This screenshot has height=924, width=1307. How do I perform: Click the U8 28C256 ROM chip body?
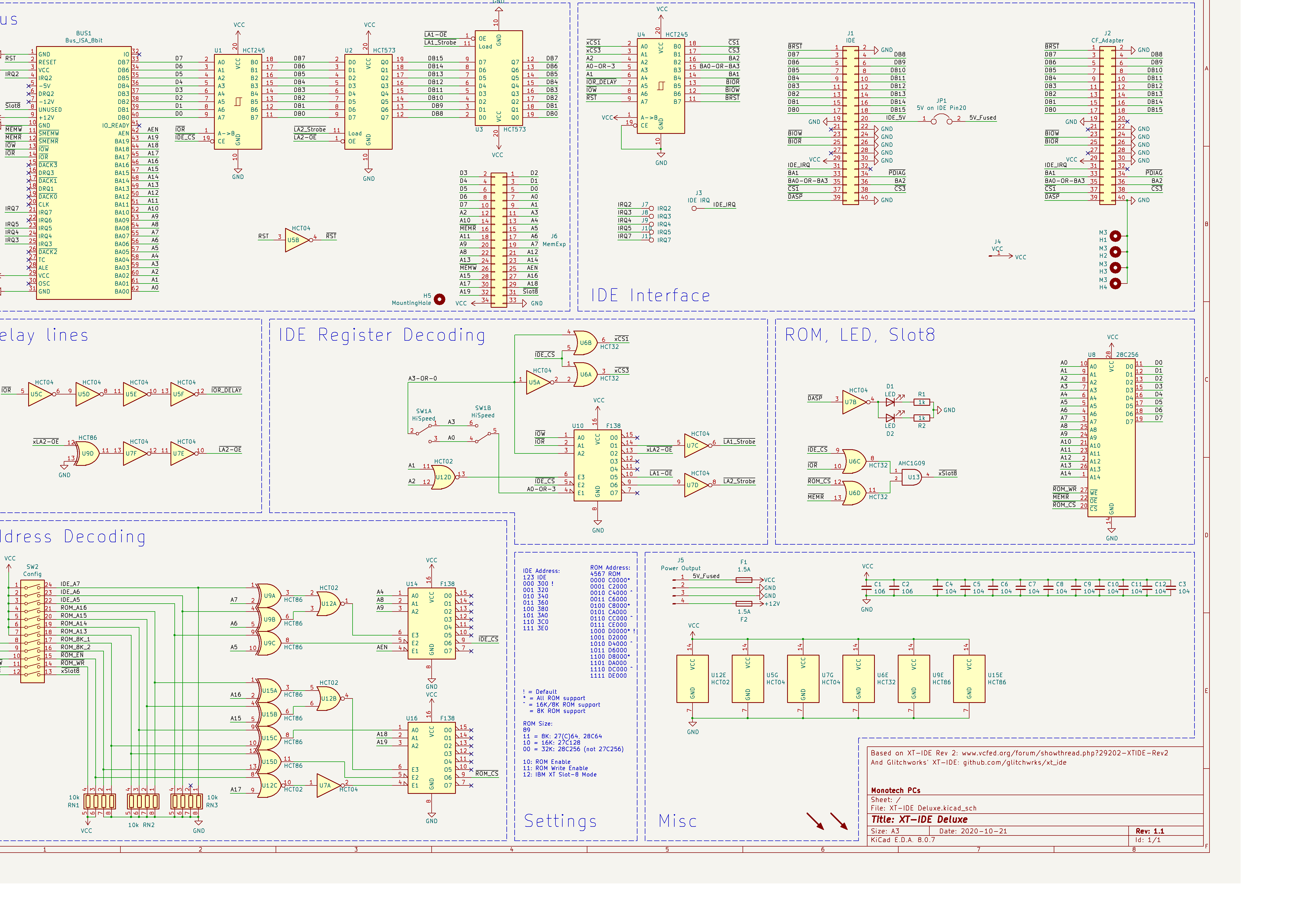1111,437
